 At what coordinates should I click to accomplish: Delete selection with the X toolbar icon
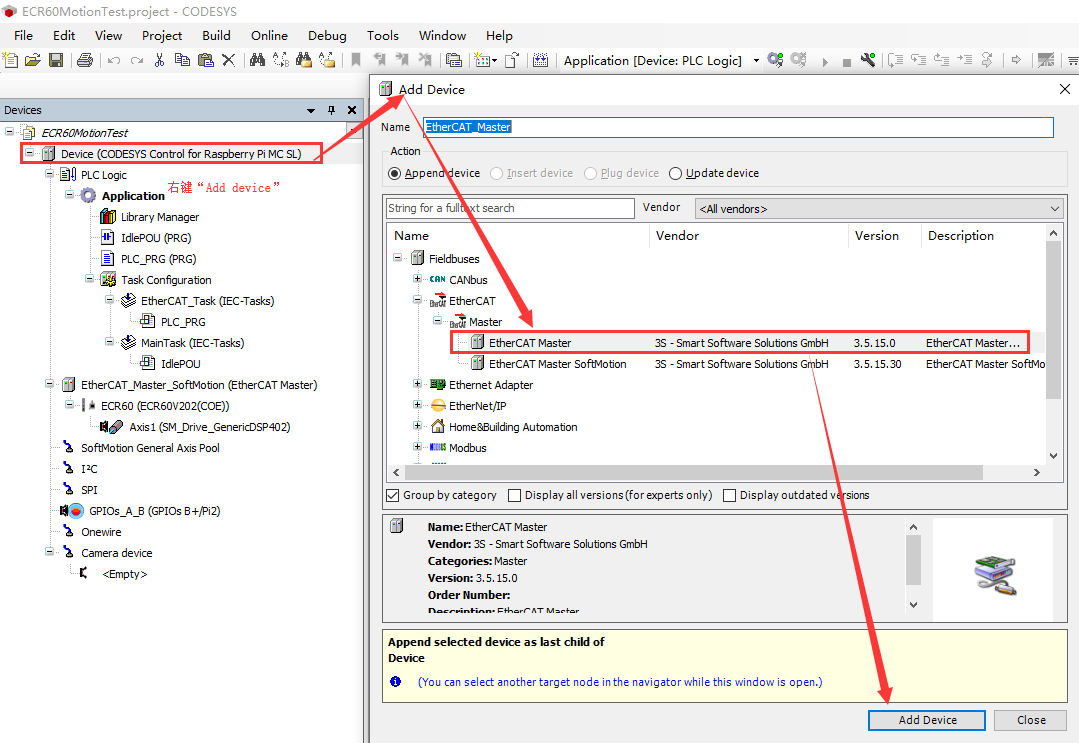tap(228, 61)
